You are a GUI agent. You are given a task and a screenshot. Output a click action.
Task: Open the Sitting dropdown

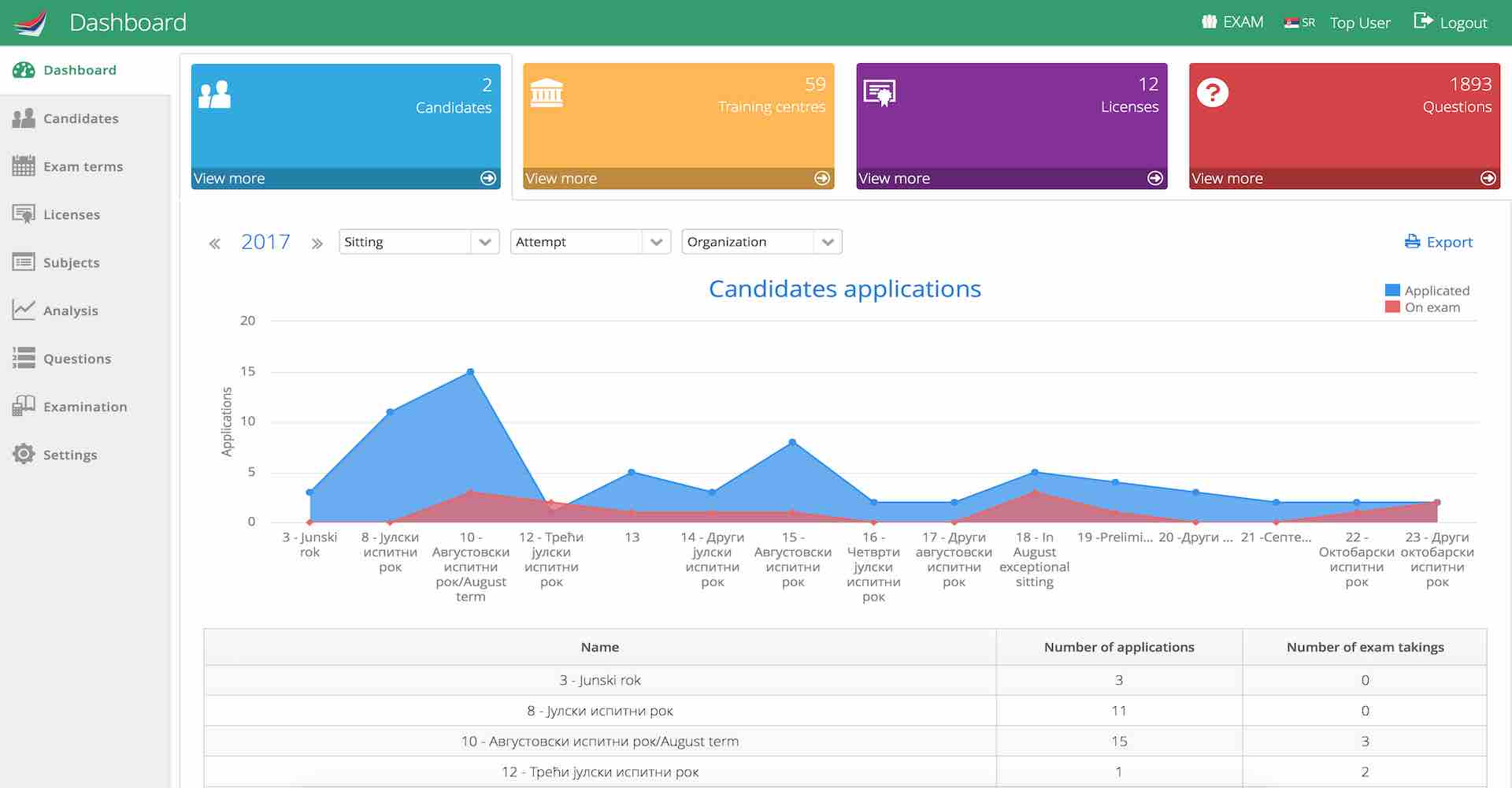click(418, 242)
